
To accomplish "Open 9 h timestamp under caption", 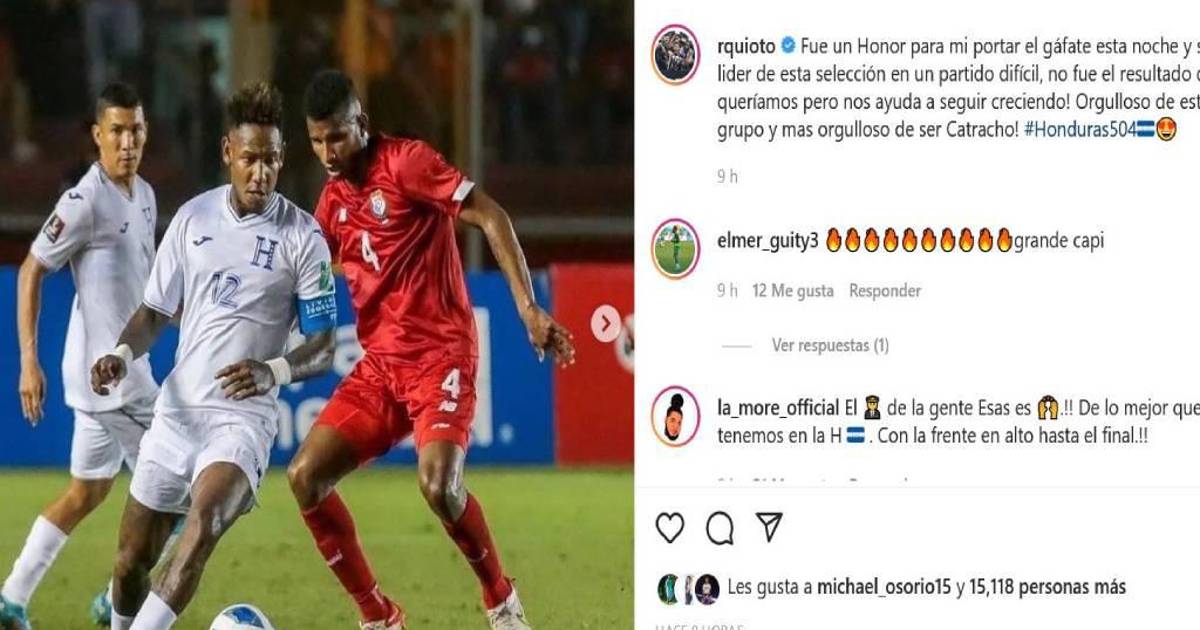I will 727,177.
